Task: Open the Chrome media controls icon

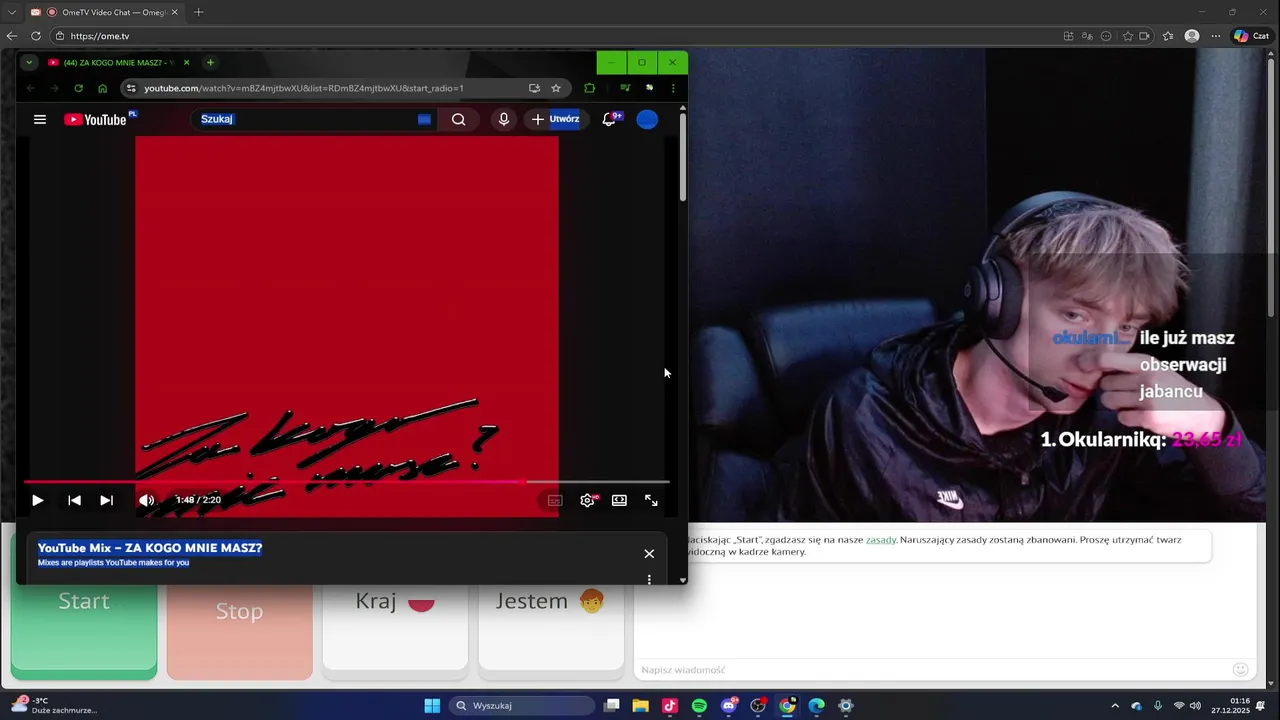Action: tap(625, 88)
